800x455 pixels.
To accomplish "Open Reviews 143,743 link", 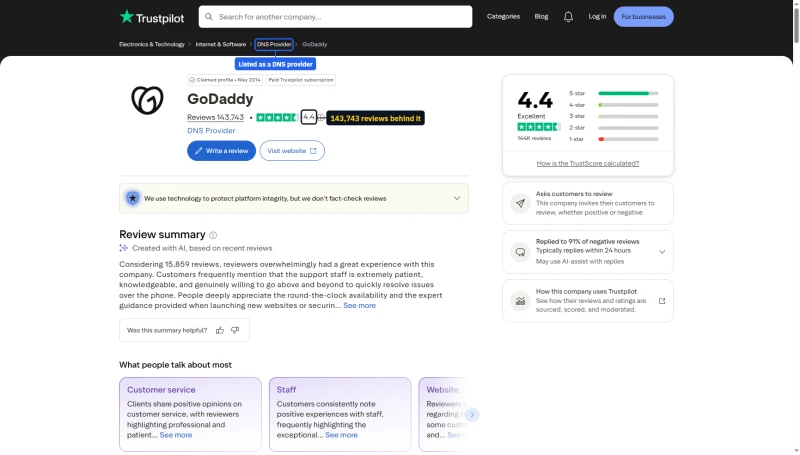I will click(x=215, y=117).
